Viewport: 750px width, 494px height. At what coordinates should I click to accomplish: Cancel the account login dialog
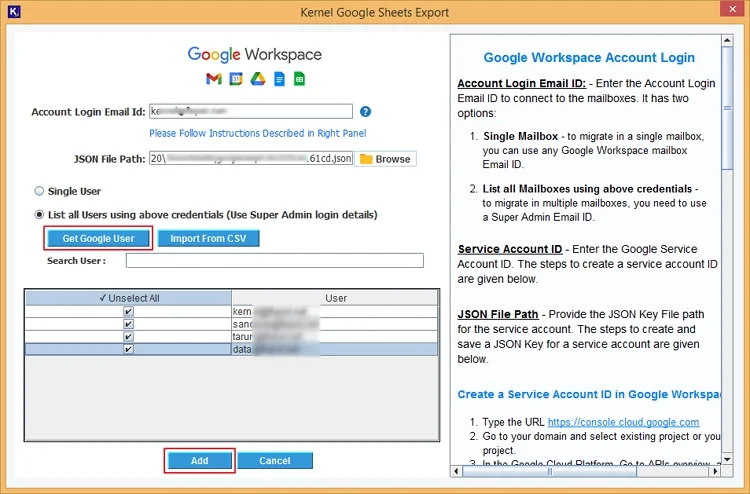pos(275,461)
